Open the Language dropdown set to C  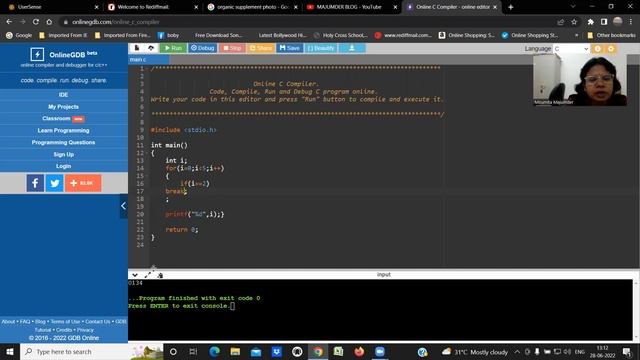pos(571,49)
